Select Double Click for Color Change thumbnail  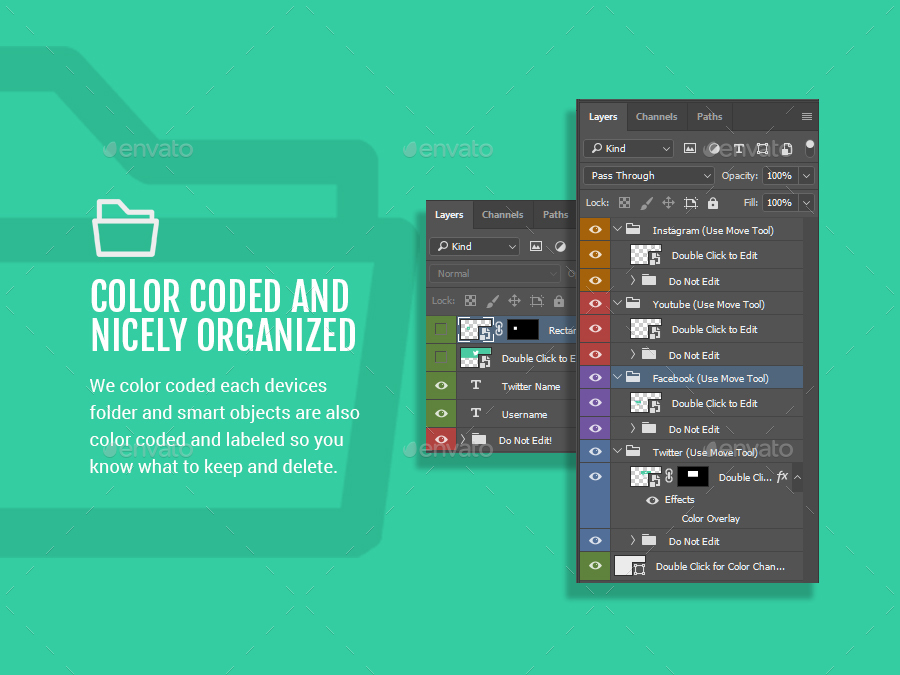click(630, 566)
